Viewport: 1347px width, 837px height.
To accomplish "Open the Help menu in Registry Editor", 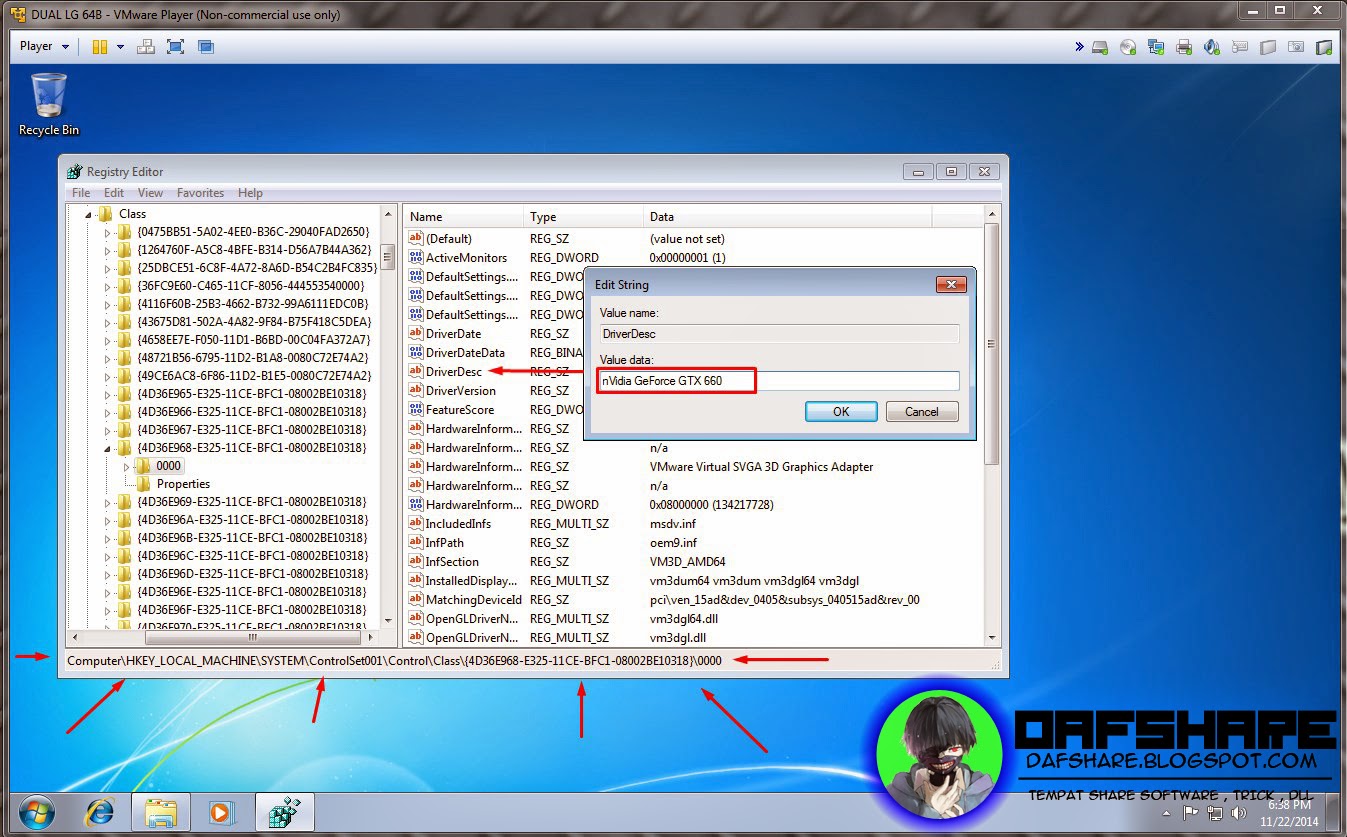I will click(250, 193).
